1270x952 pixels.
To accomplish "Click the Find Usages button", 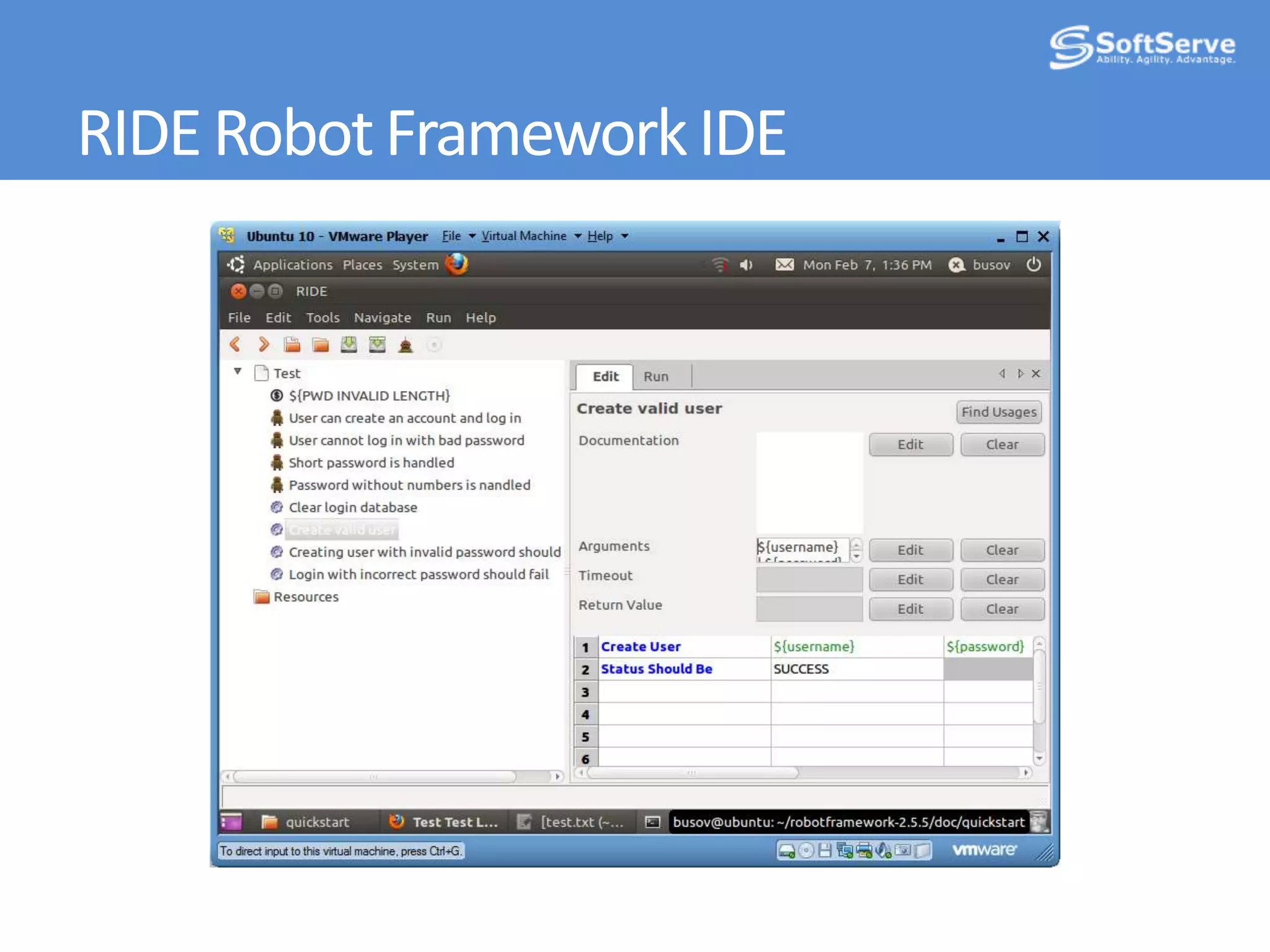I will click(x=998, y=412).
